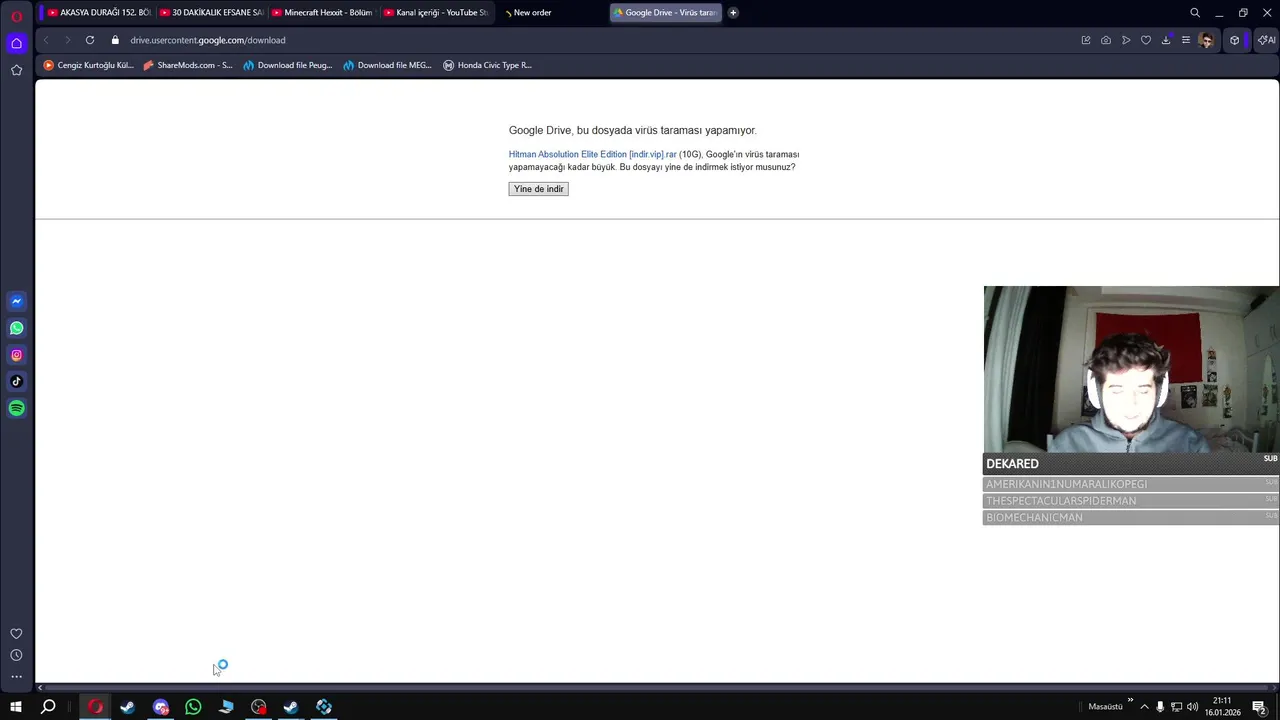Open the volume speaker tray icon

pos(1193,707)
